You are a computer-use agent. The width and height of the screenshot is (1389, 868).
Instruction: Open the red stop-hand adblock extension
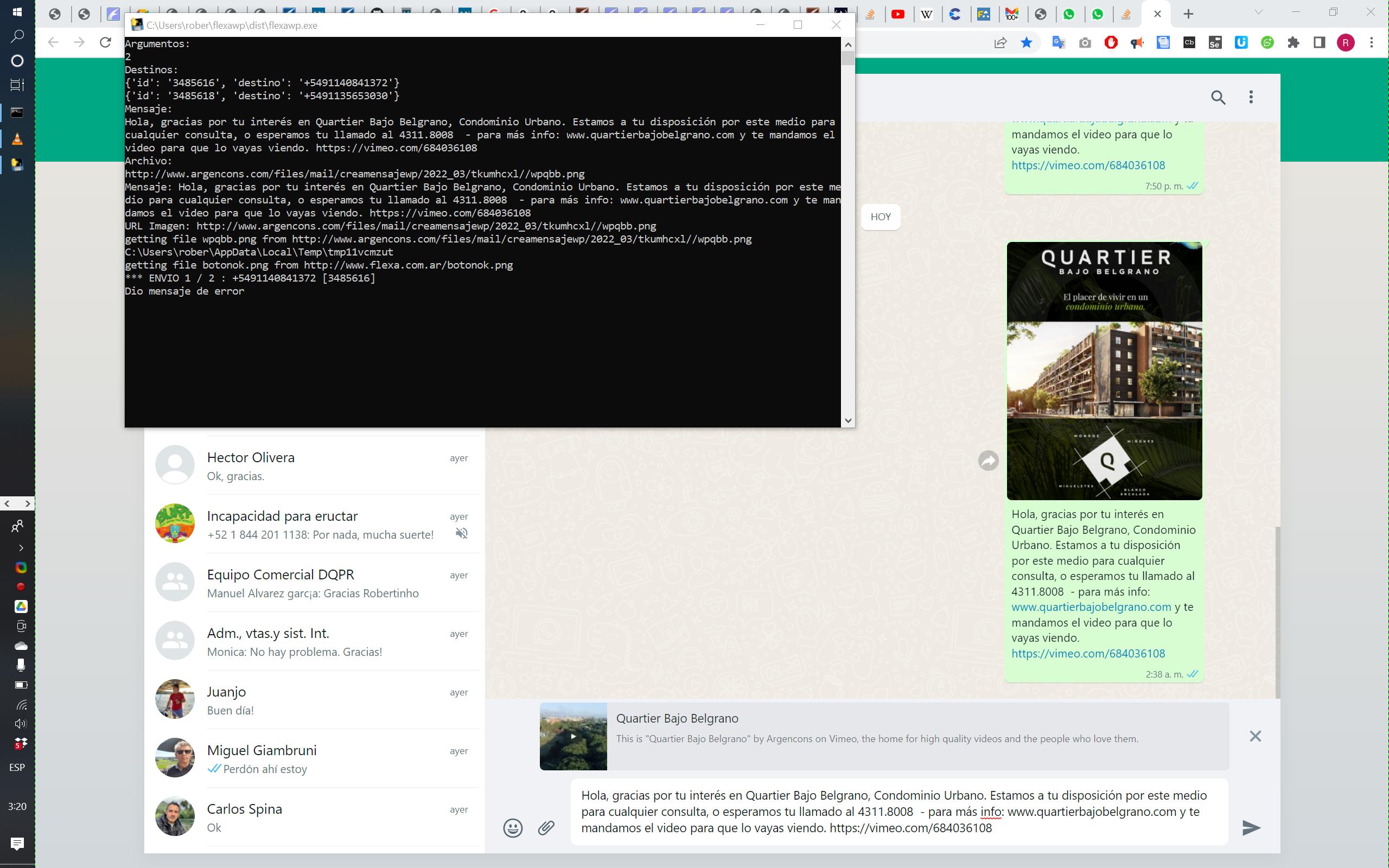(1111, 42)
